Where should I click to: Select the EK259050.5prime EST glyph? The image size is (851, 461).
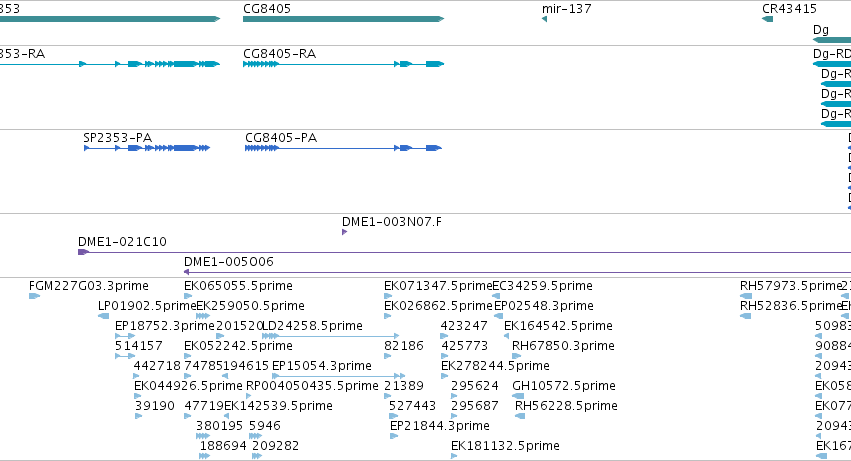[x=203, y=316]
